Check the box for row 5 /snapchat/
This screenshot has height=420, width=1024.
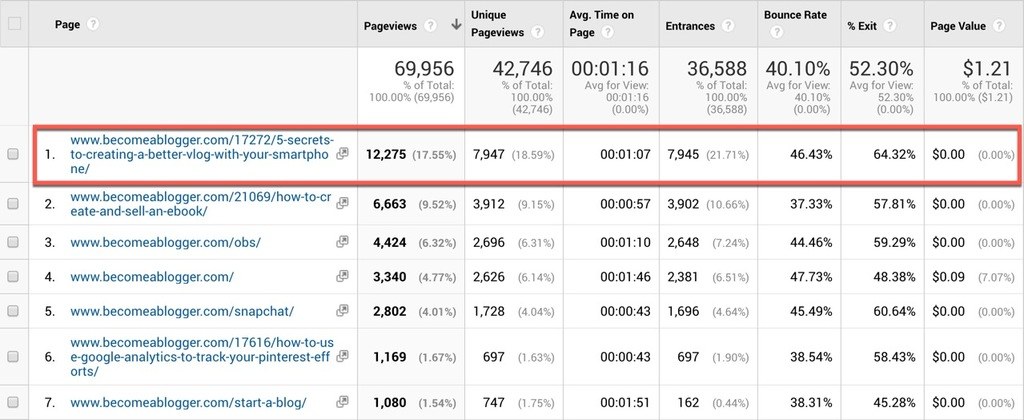[12, 312]
